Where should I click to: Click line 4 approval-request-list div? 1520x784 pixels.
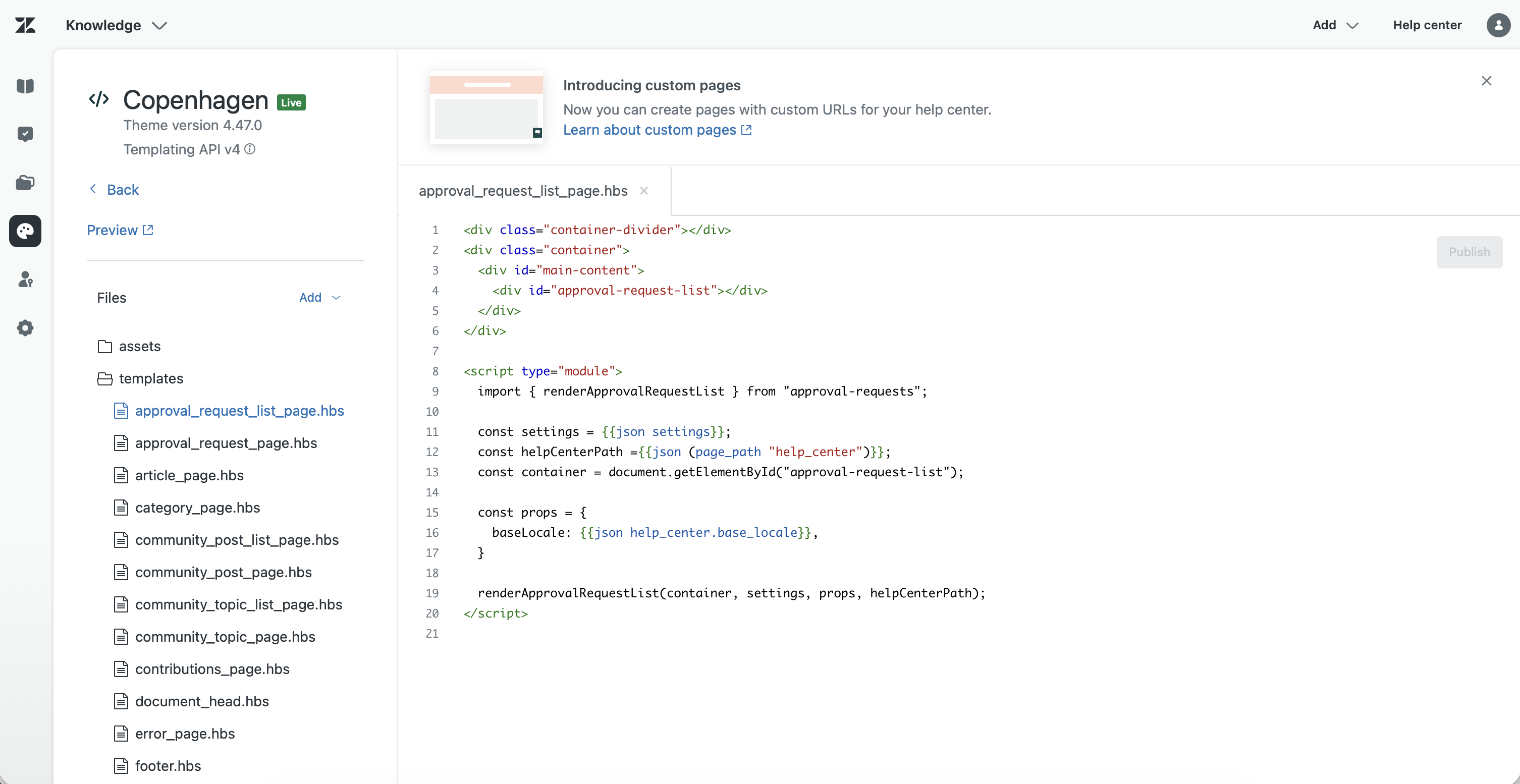click(630, 290)
